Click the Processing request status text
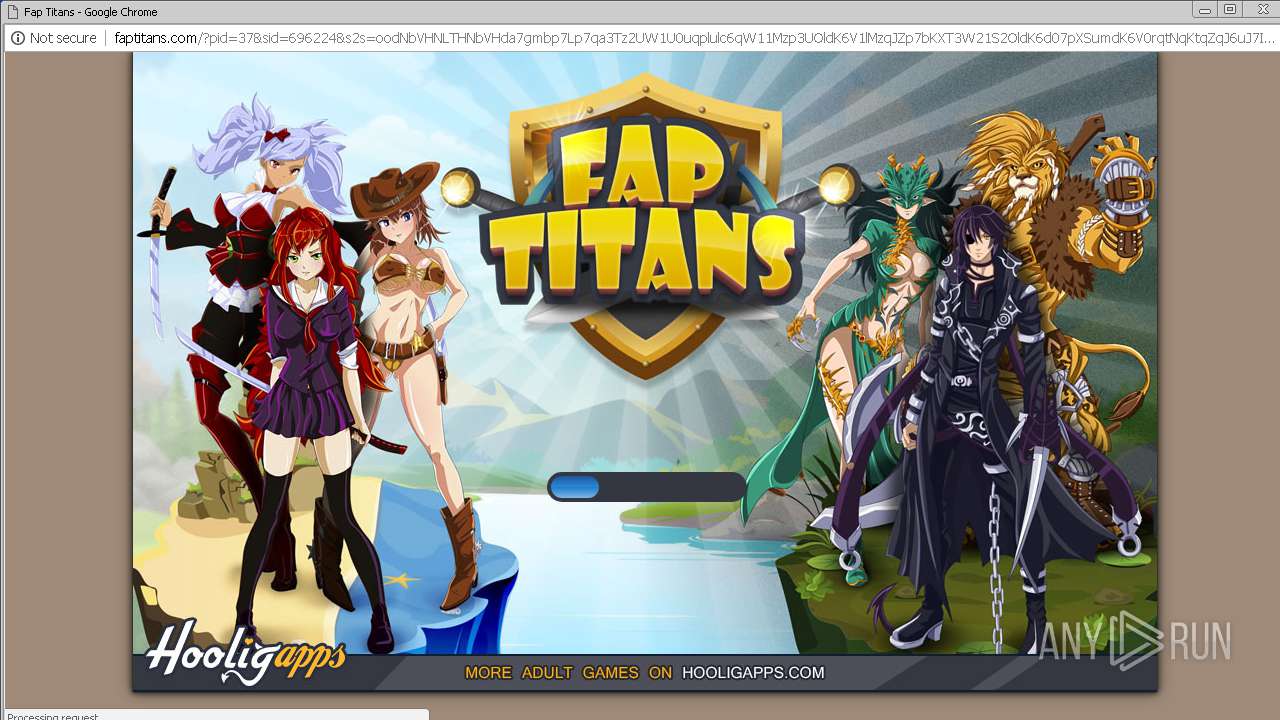 [x=53, y=716]
